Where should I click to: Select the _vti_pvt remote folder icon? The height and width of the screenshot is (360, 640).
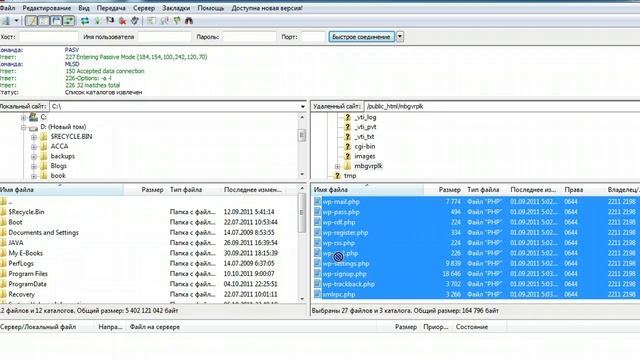point(347,127)
